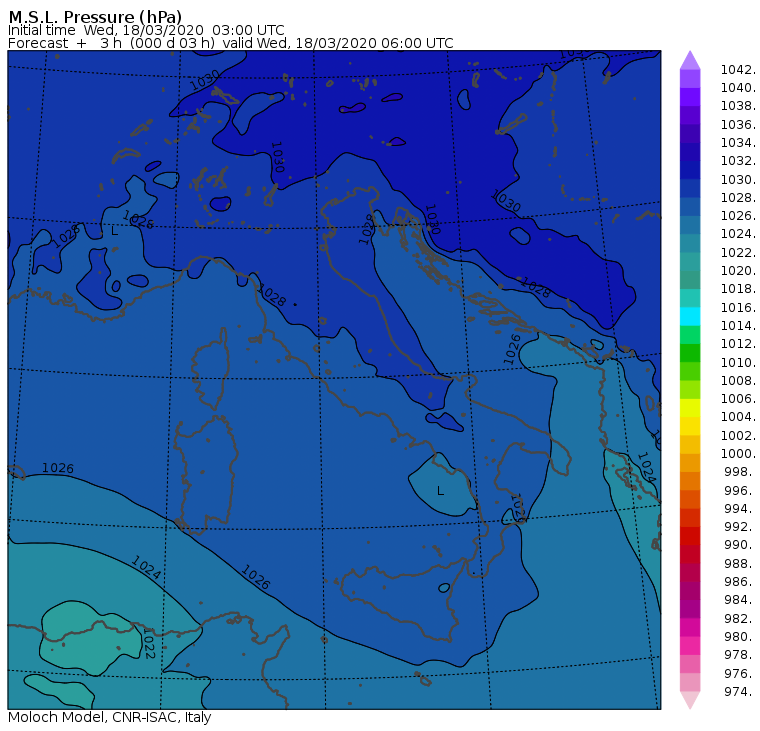Click the "1020" contour label near Calabria
760x731 pixels.
click(518, 508)
